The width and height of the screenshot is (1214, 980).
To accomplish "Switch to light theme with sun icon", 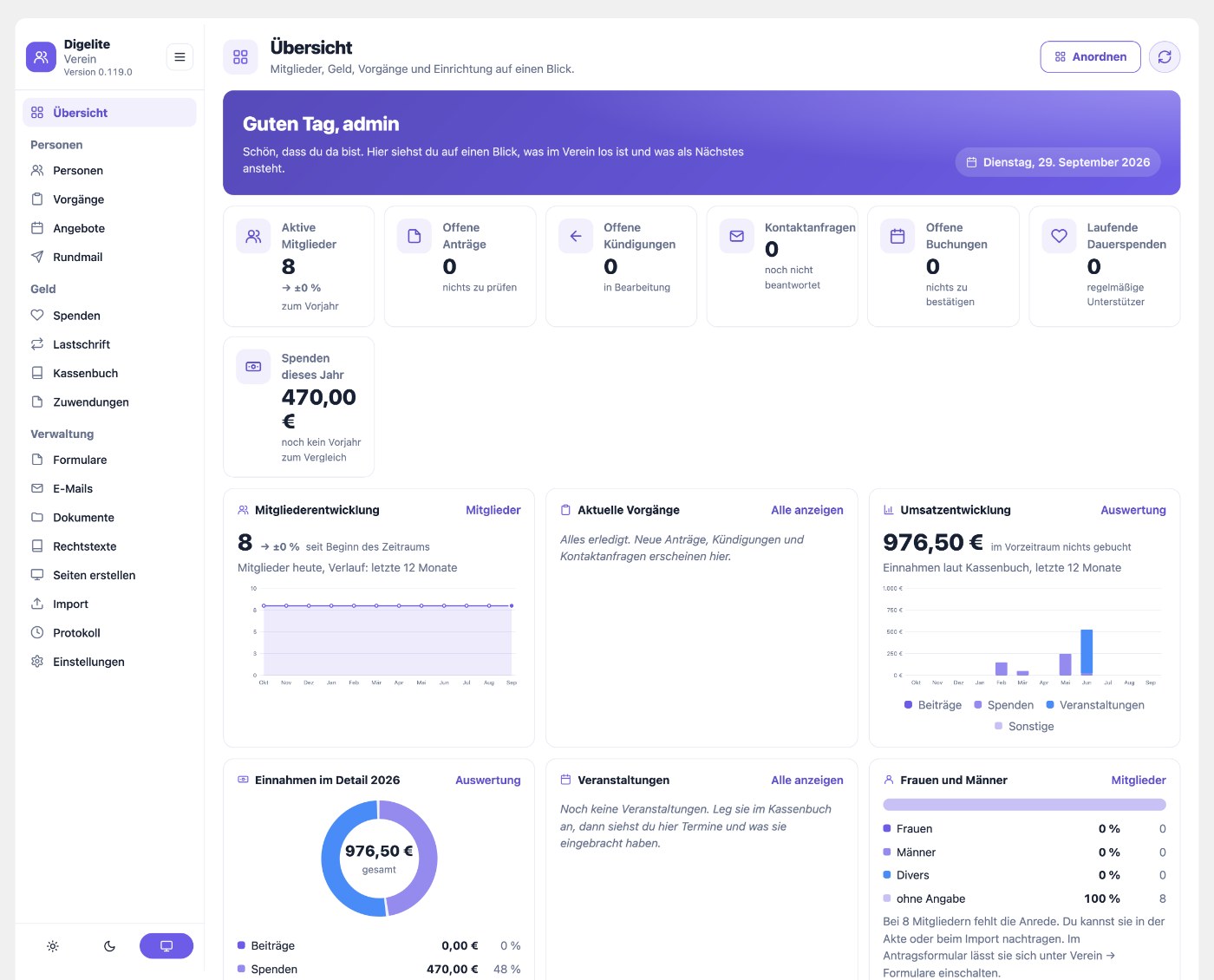I will pos(53,946).
